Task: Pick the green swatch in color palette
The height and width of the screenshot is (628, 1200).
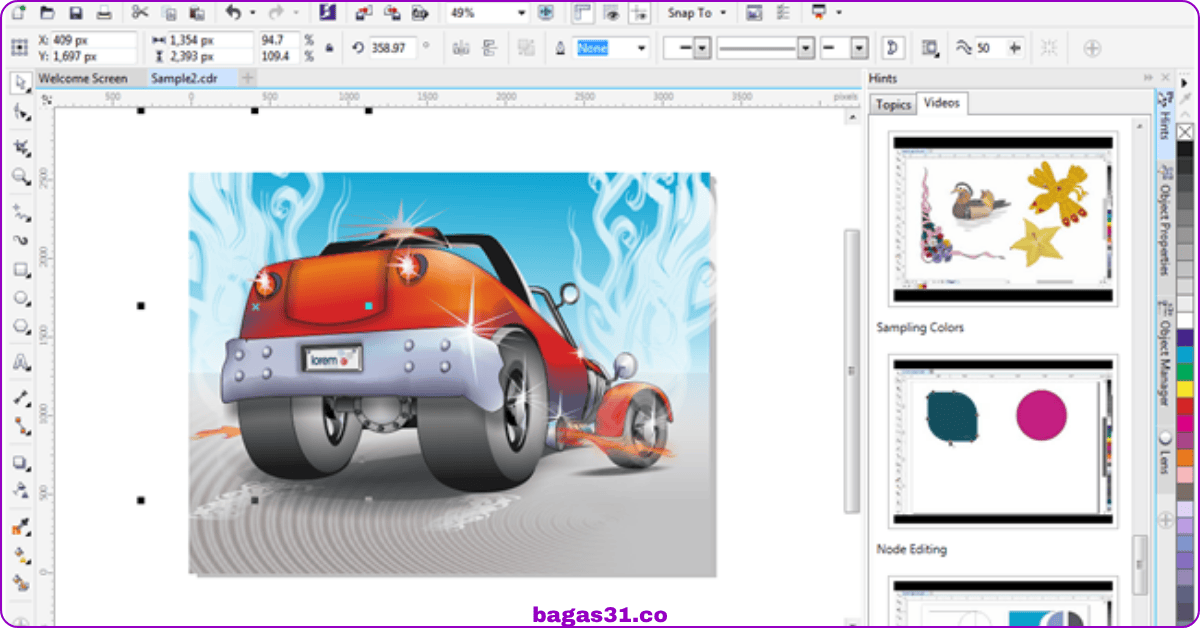Action: coord(1185,371)
